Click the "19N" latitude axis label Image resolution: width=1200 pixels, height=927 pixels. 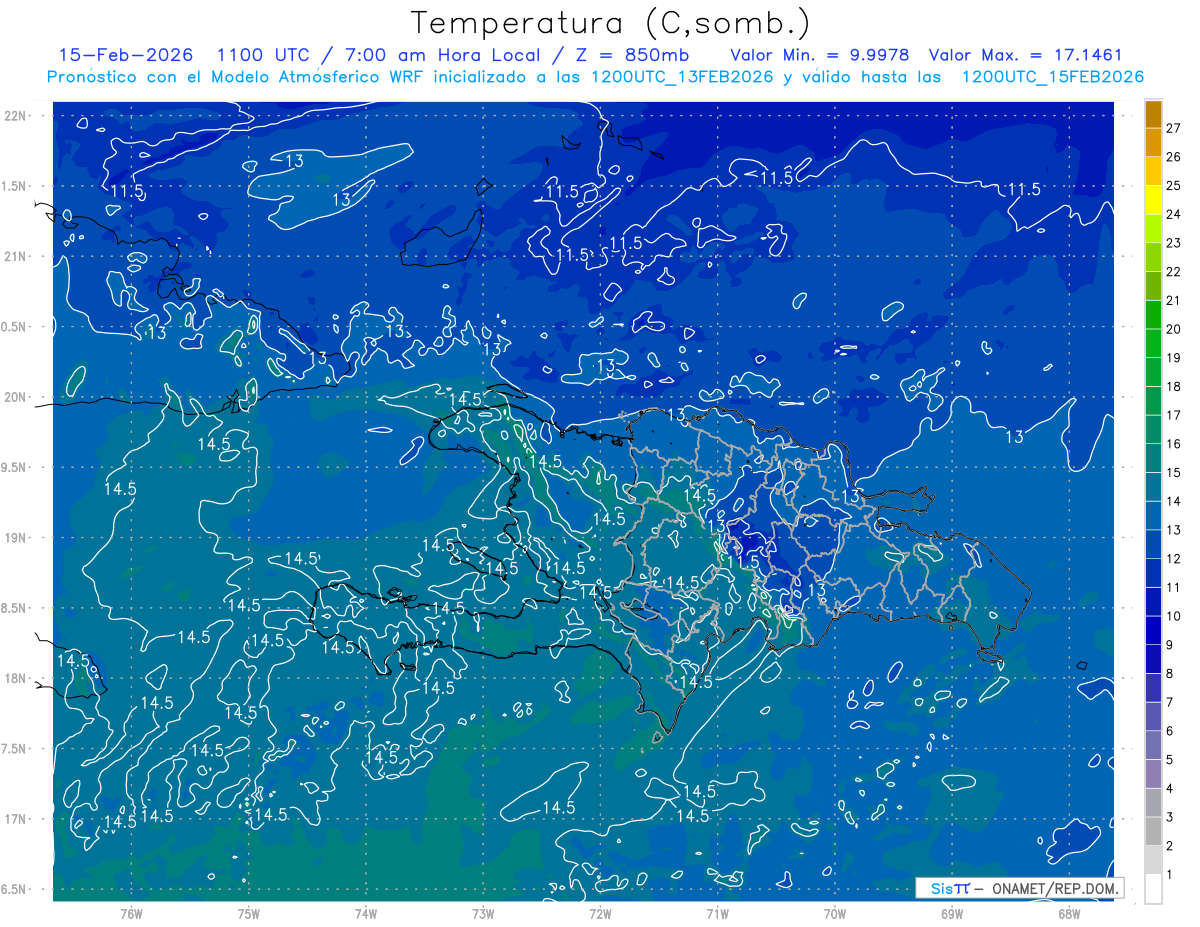16,537
